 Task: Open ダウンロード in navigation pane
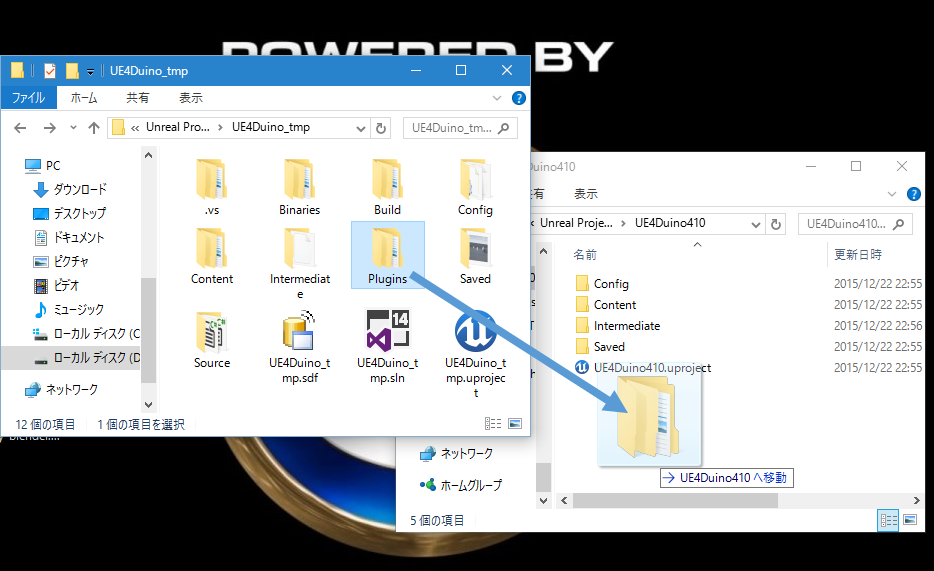tap(70, 189)
